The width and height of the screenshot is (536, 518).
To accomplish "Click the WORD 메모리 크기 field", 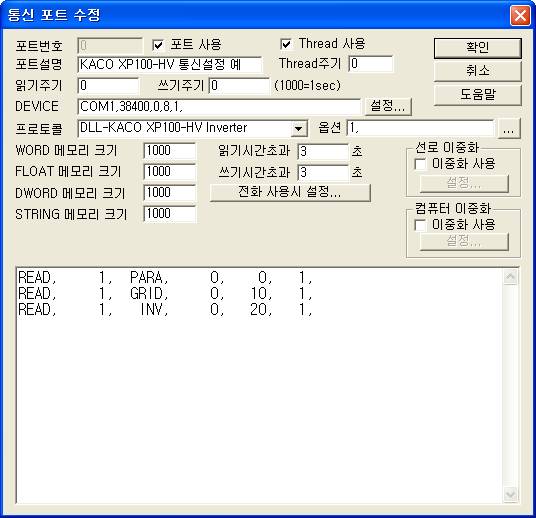I will click(170, 151).
